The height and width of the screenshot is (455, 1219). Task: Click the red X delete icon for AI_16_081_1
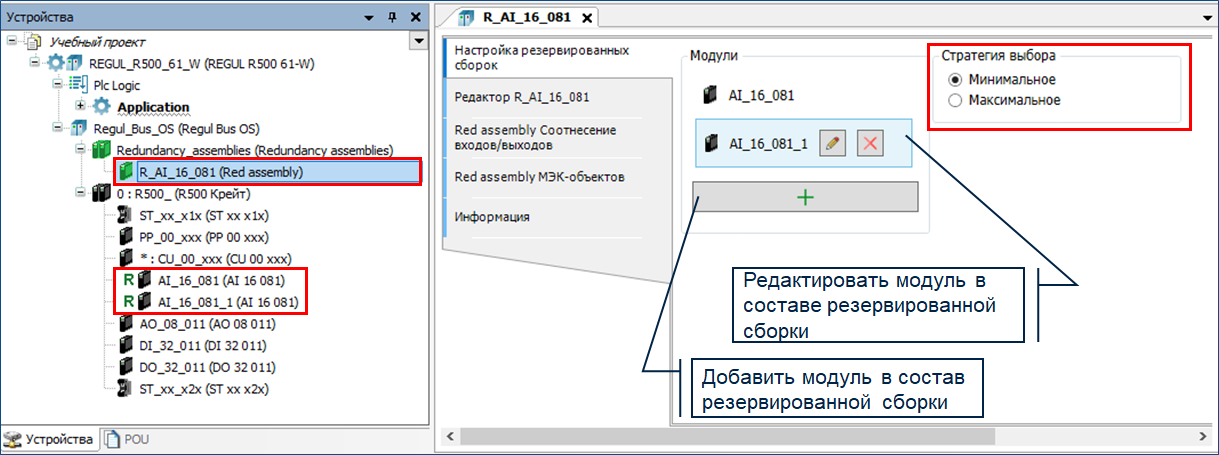pyautogui.click(x=870, y=143)
